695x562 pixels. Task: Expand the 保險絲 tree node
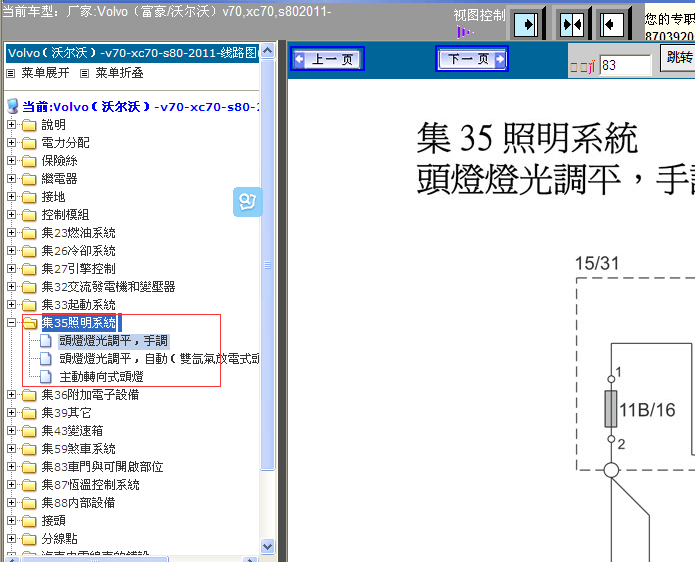coord(12,161)
